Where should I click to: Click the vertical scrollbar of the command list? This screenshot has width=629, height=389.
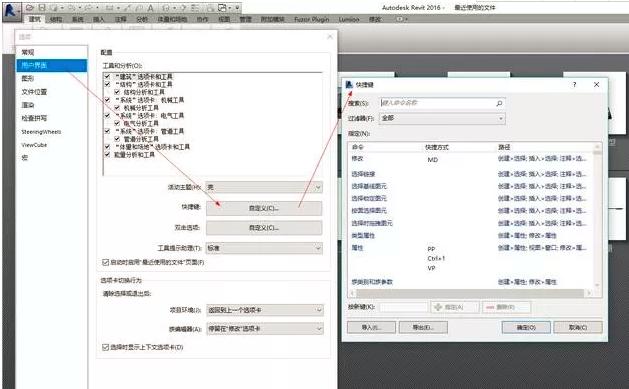point(597,216)
